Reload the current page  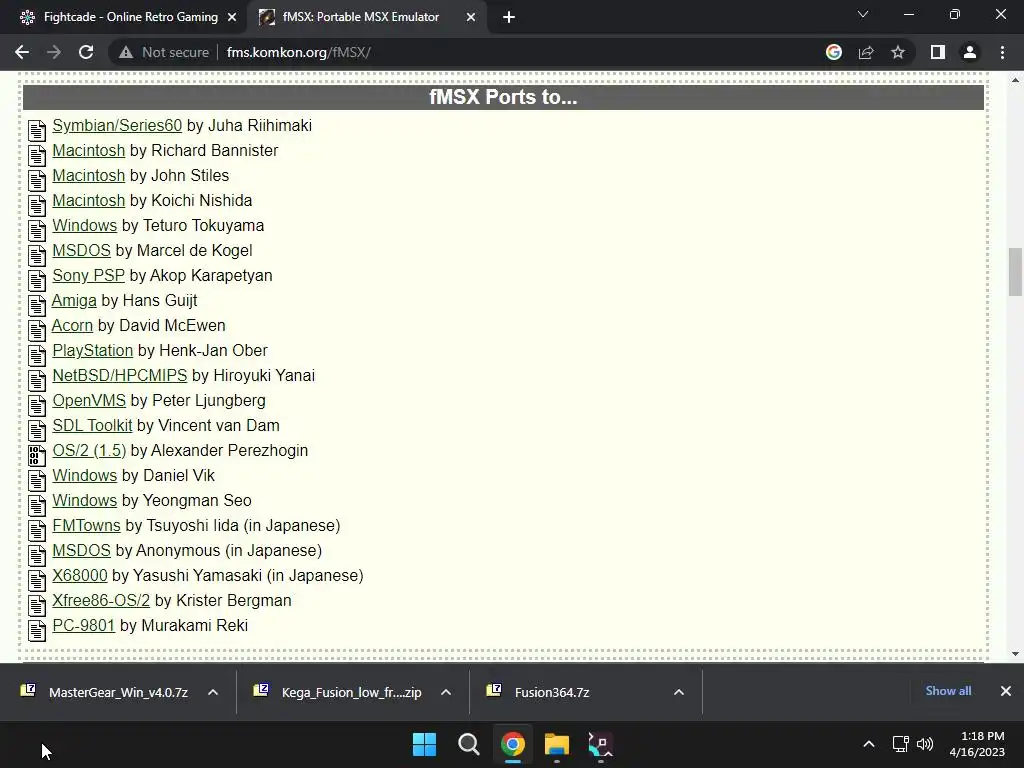coord(86,52)
